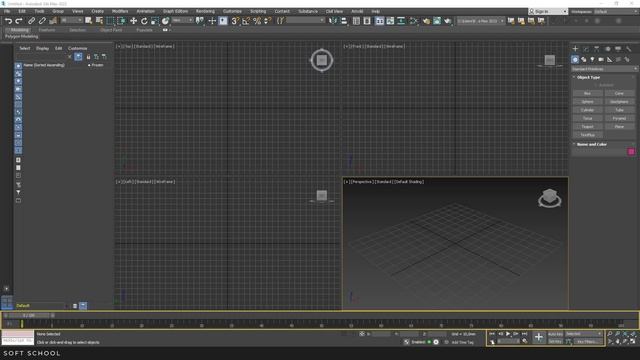Screen dimensions: 640x360
Task: Toggle Spinner Snap button
Action: pyautogui.click(x=267, y=21)
